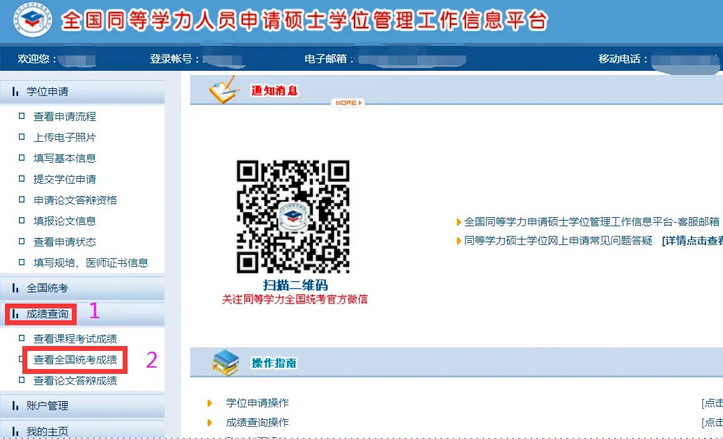The image size is (723, 439).
Task: Click the platform graduation cap logo
Action: [x=33, y=19]
